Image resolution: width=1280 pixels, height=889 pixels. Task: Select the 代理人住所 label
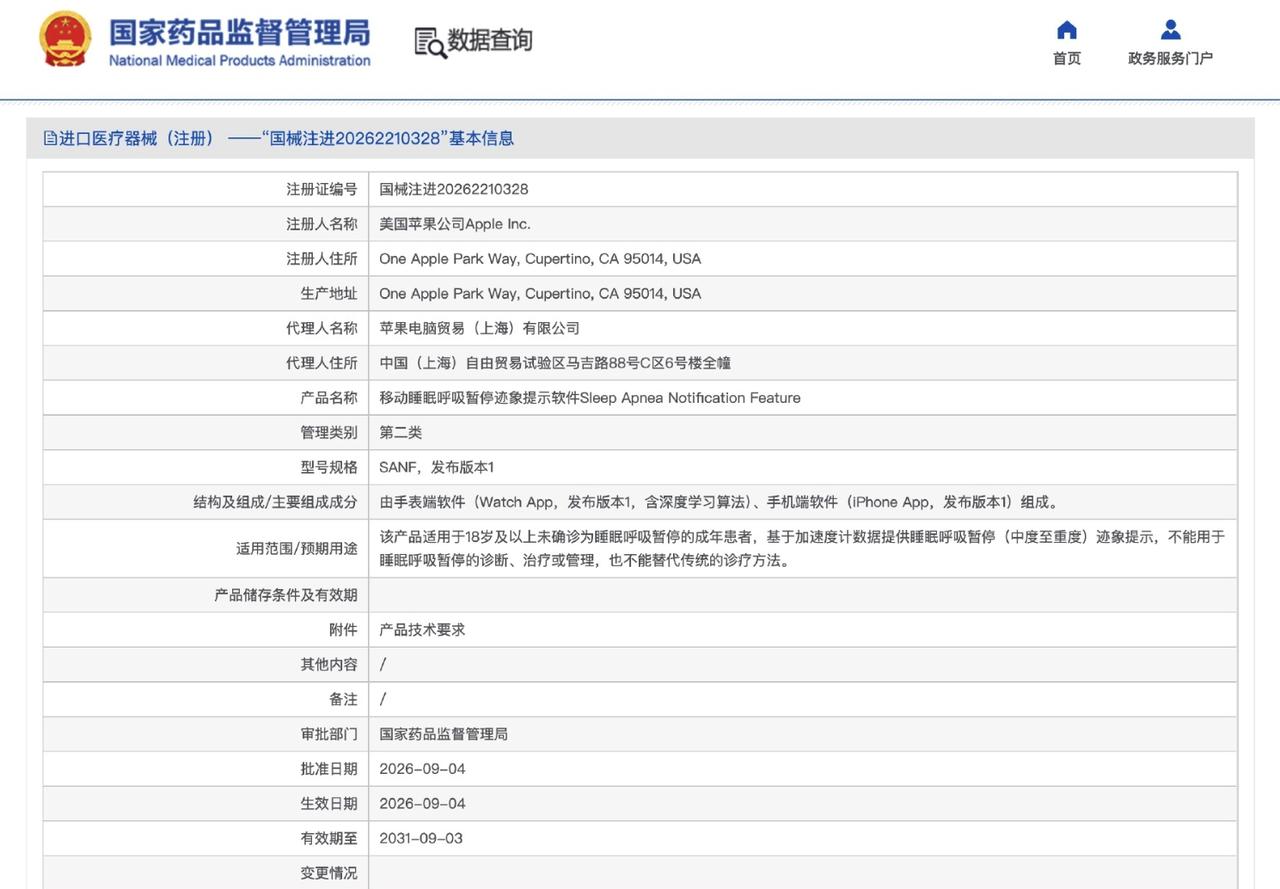pyautogui.click(x=322, y=363)
